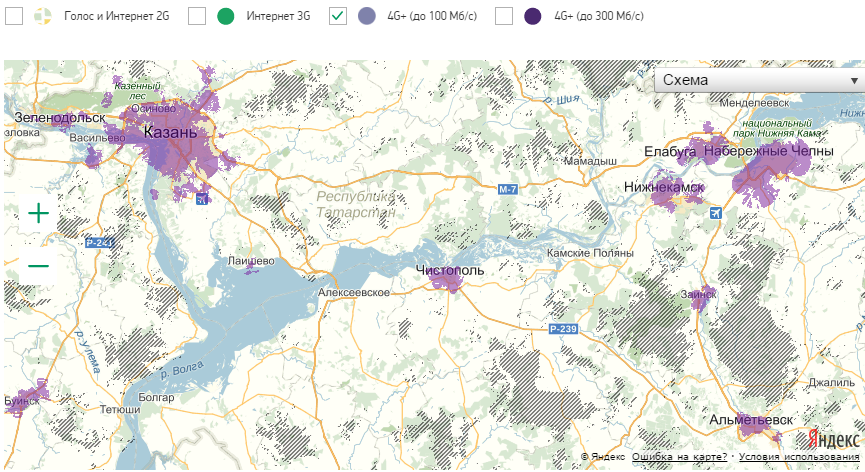
Task: Zoom out with the minus button
Action: (39, 266)
